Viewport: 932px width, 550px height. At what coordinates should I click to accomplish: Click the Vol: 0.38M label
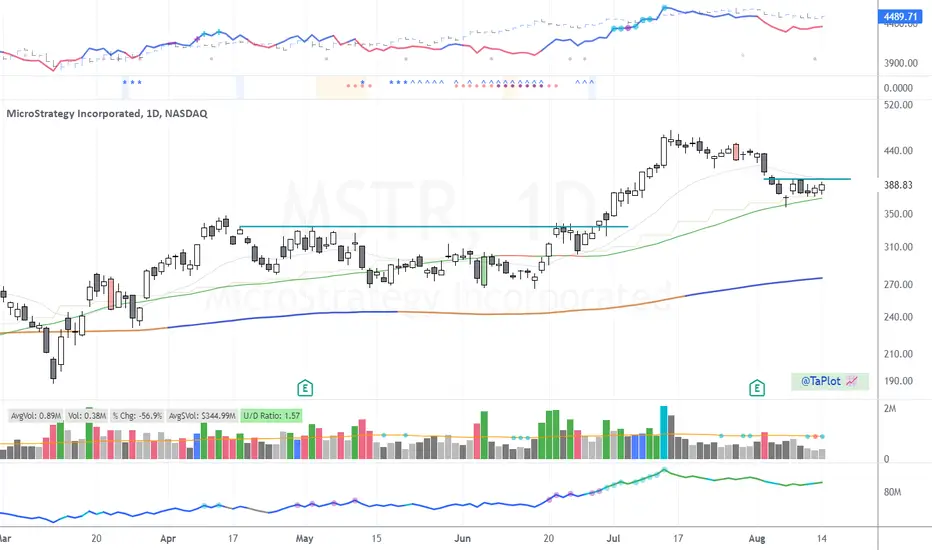point(87,416)
